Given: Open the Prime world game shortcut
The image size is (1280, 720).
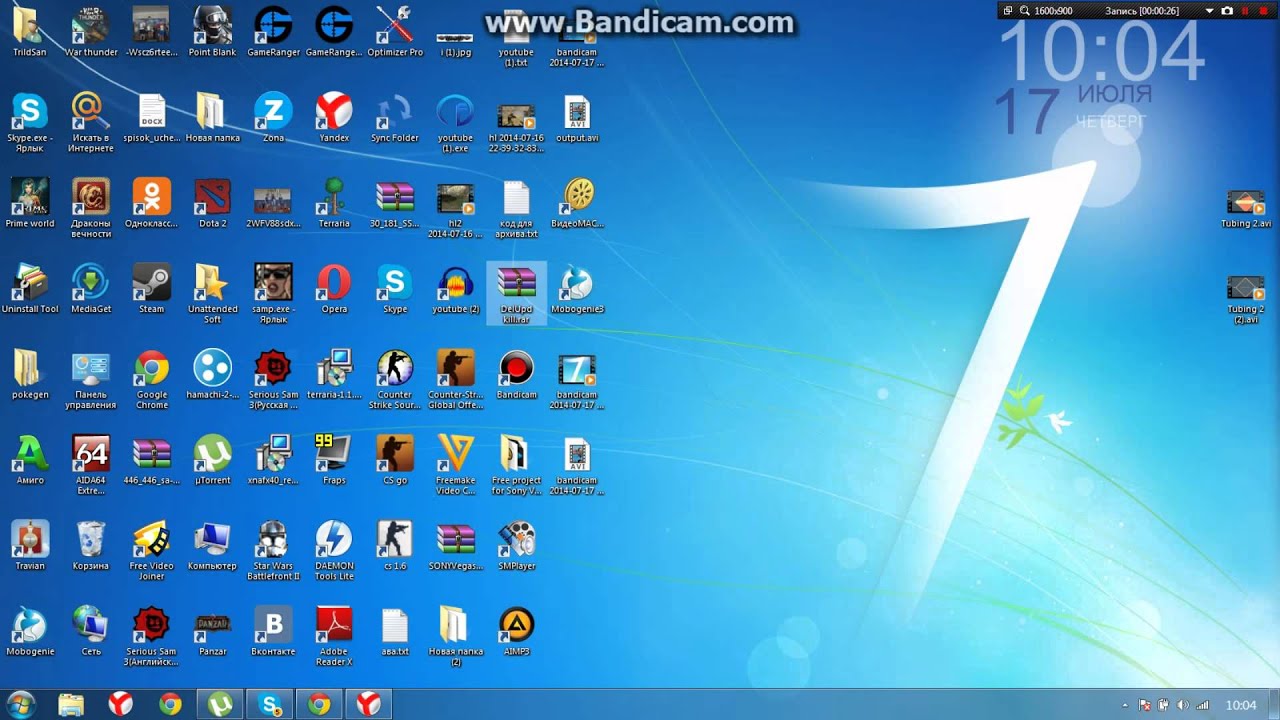Looking at the screenshot, I should click(x=30, y=203).
